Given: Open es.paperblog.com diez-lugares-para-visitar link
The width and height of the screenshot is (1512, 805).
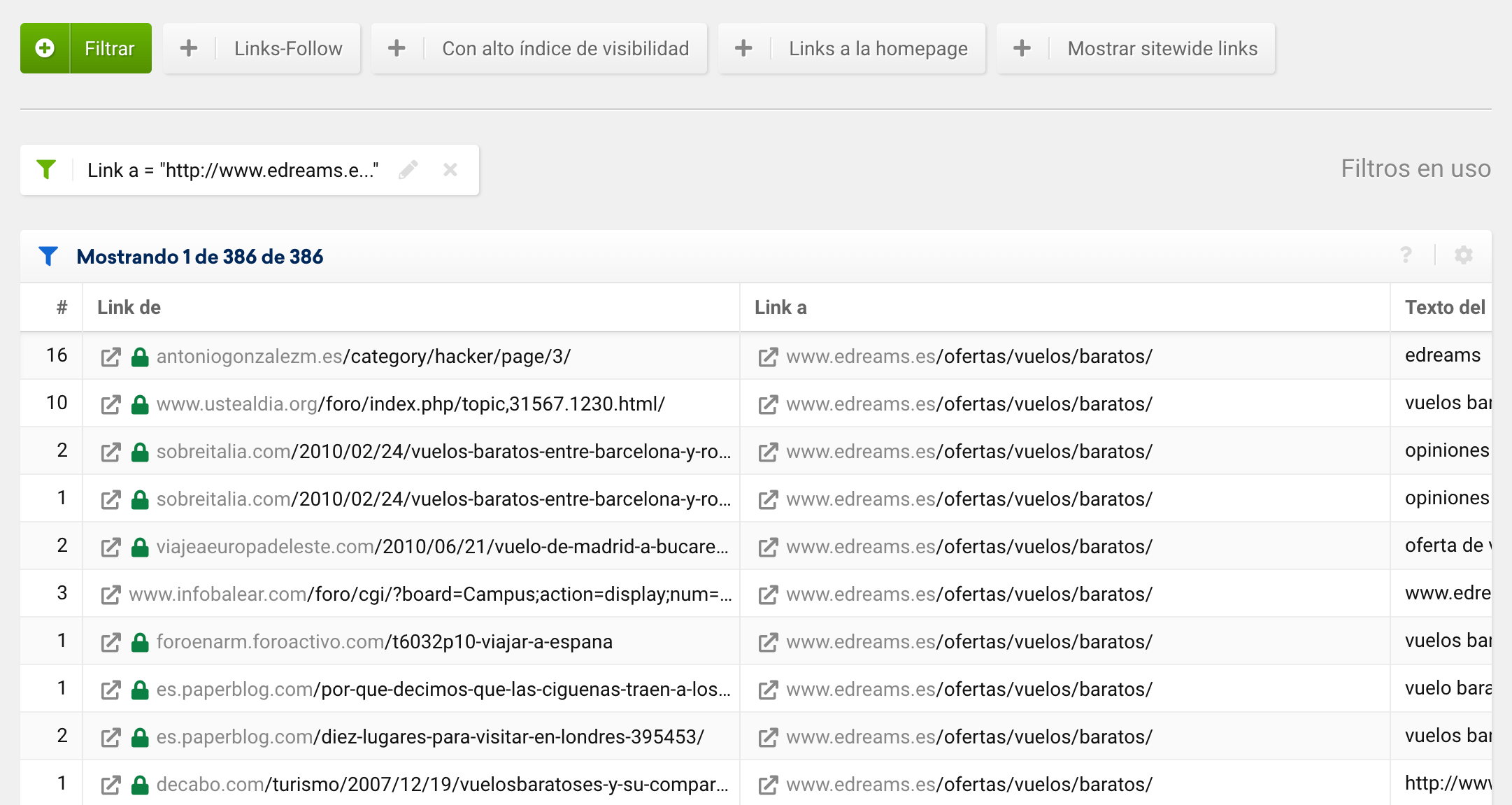Looking at the screenshot, I should pyautogui.click(x=429, y=737).
